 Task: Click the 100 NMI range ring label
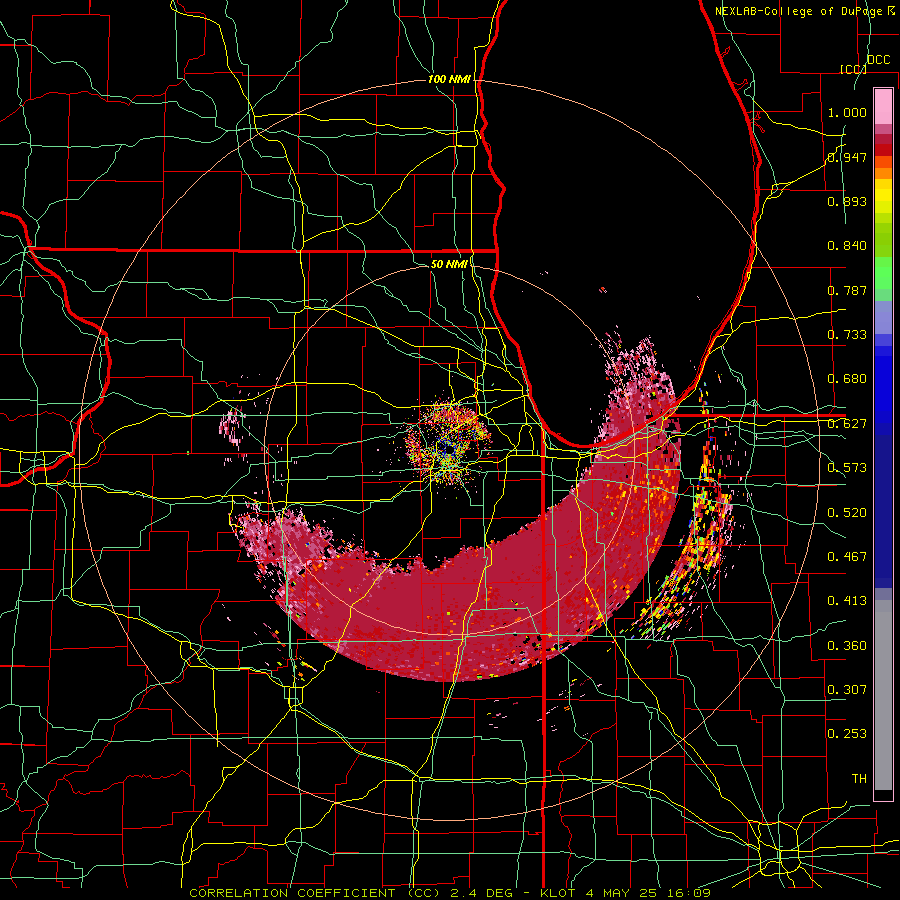click(449, 79)
